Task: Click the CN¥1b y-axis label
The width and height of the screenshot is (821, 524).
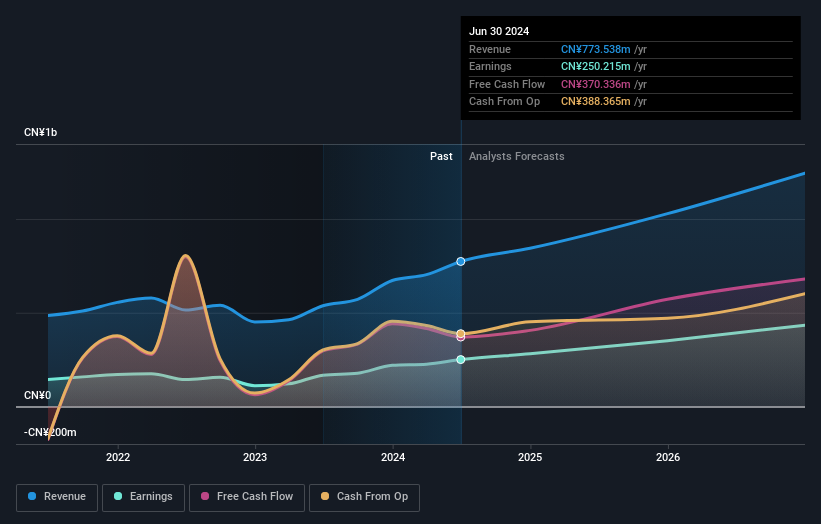Action: (x=40, y=132)
